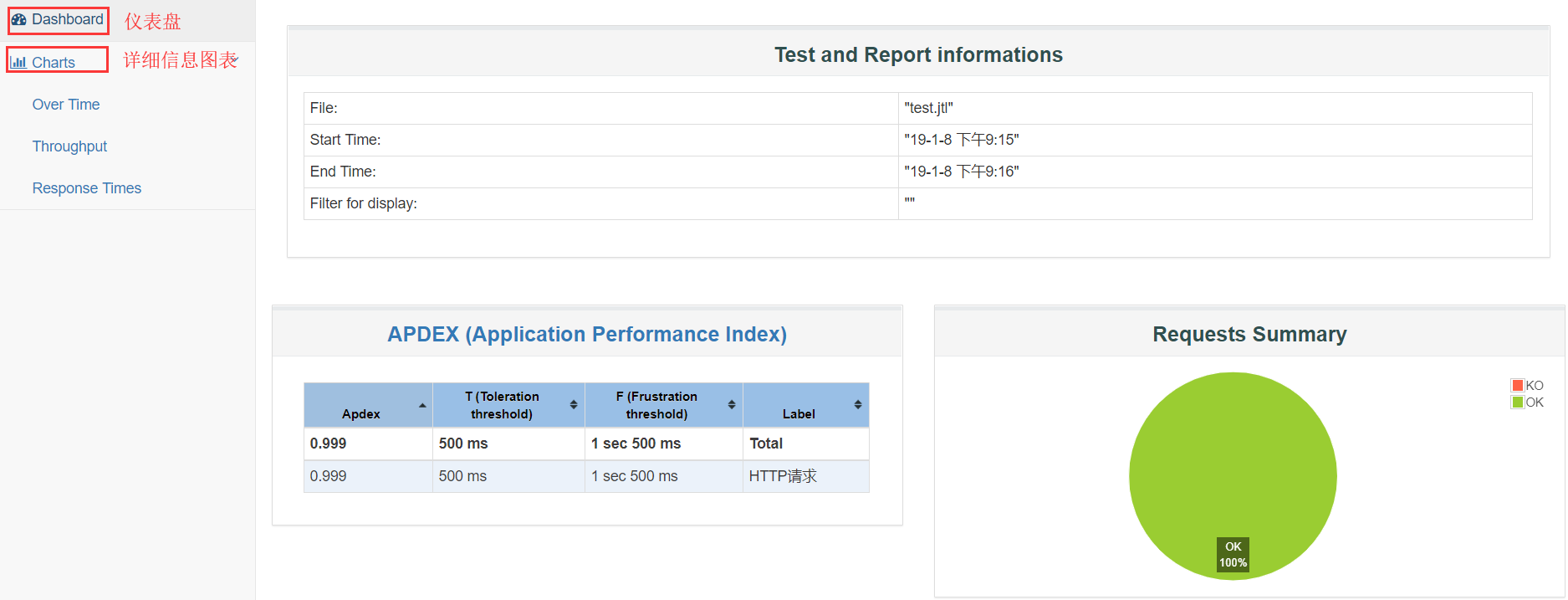
Task: Toggle the OK legend entry
Action: pyautogui.click(x=1528, y=403)
